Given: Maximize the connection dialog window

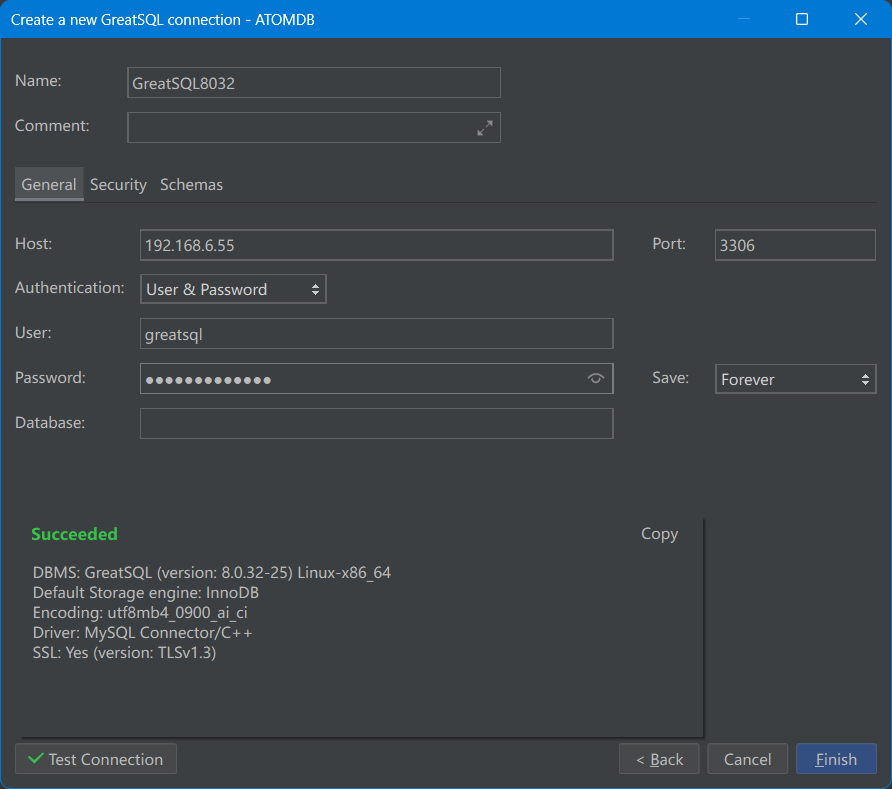Looking at the screenshot, I should tap(802, 19).
